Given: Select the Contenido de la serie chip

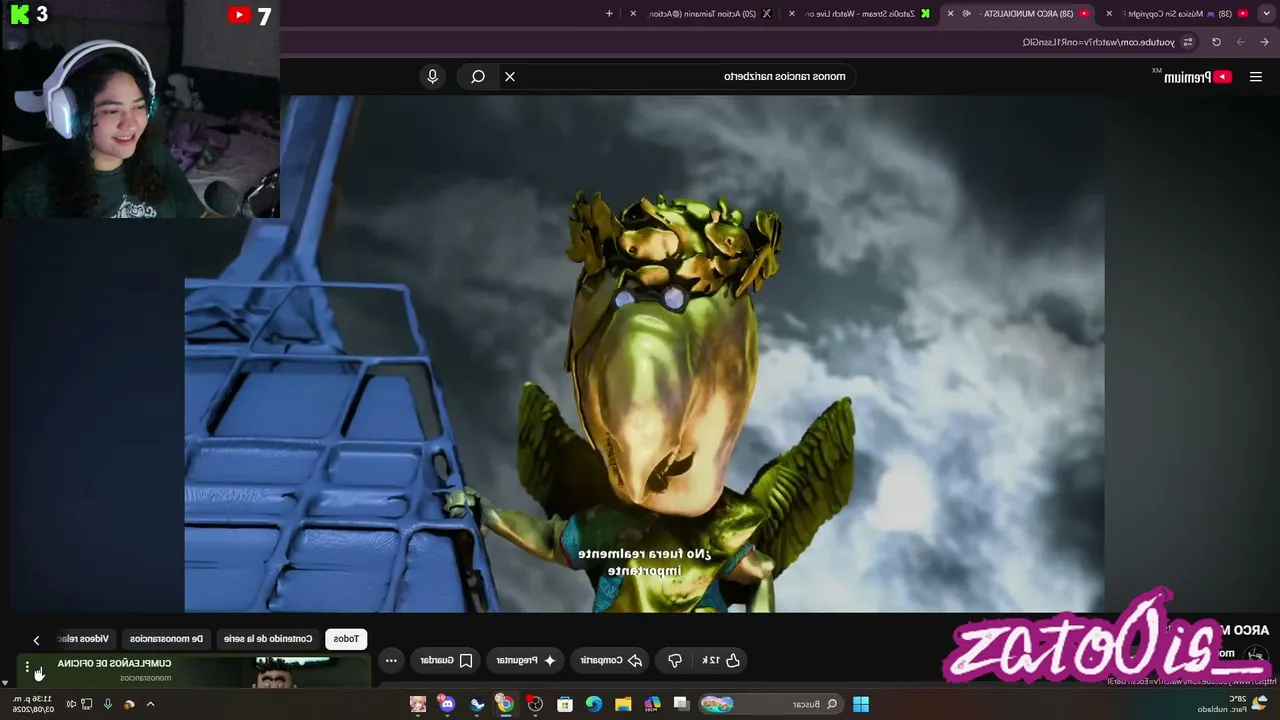Looking at the screenshot, I should [267, 638].
